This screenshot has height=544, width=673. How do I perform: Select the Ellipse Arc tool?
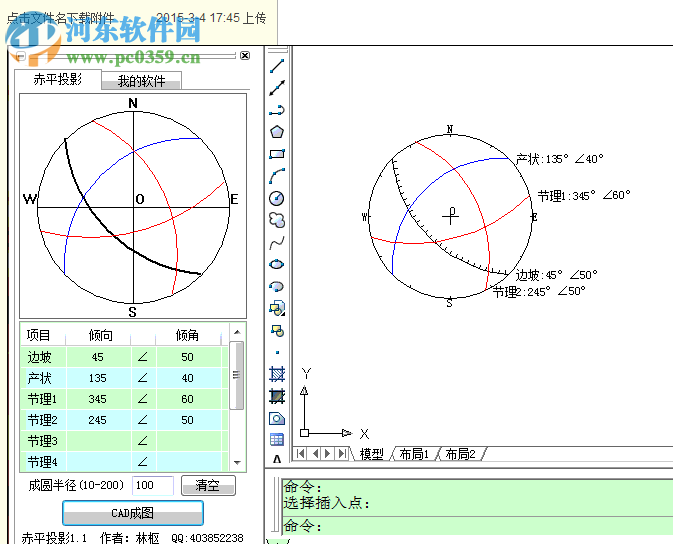(x=277, y=286)
